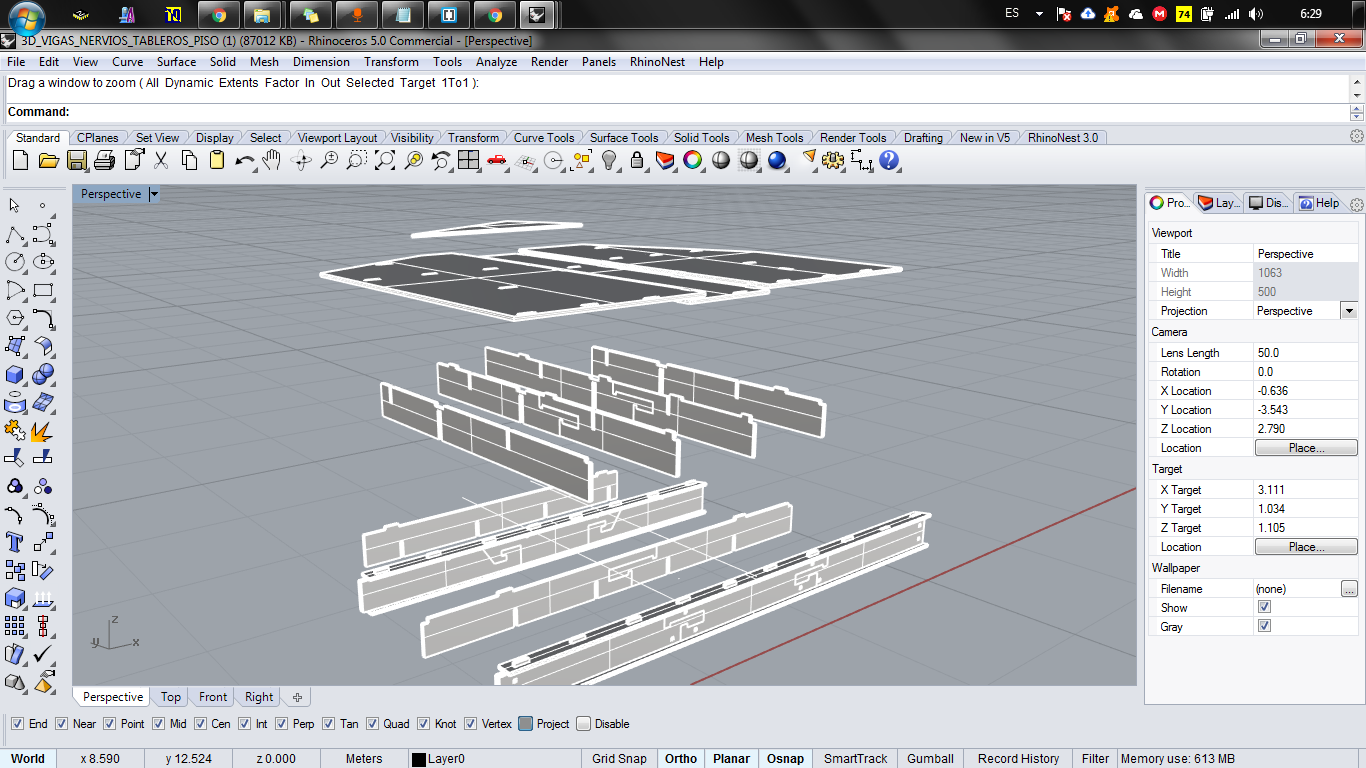The width and height of the screenshot is (1366, 768).
Task: Open the Projection dropdown in the Viewport properties
Action: 1349,311
